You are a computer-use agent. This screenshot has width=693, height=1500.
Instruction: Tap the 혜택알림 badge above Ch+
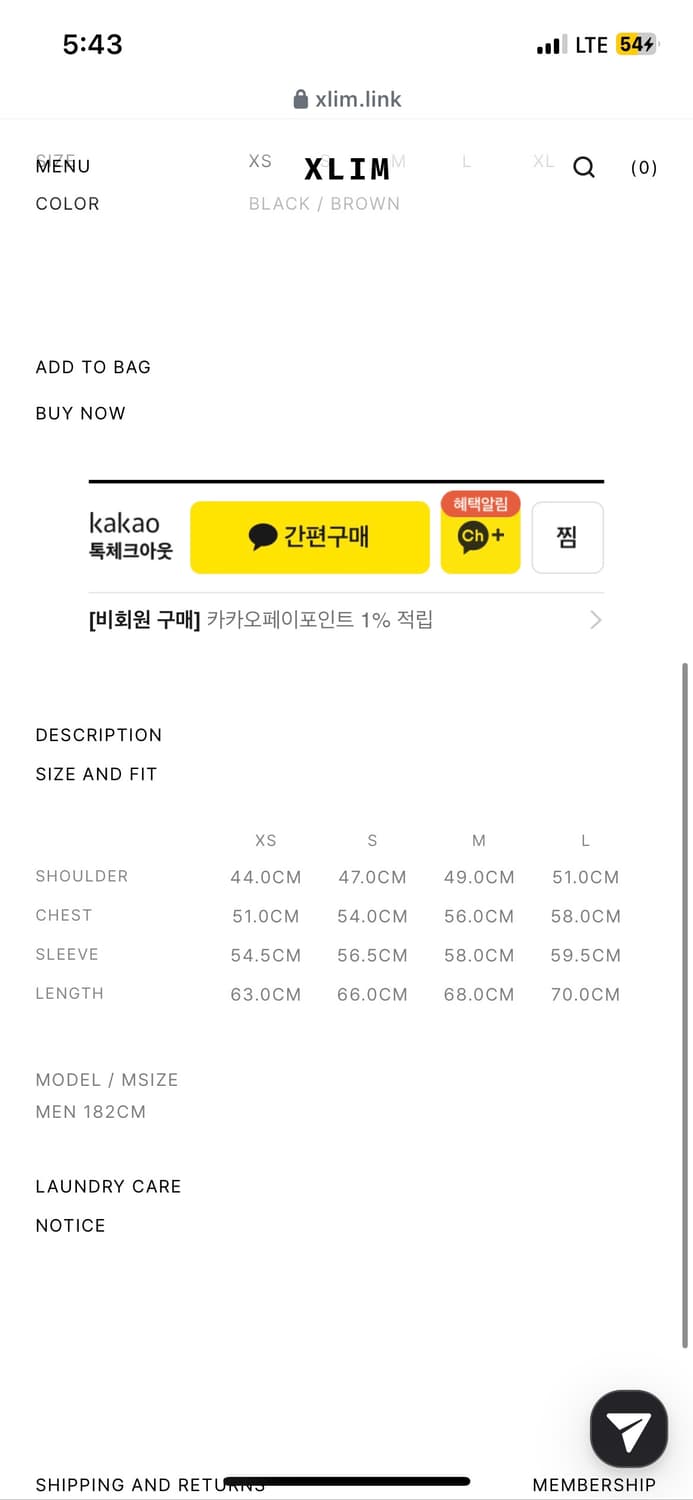(x=481, y=504)
